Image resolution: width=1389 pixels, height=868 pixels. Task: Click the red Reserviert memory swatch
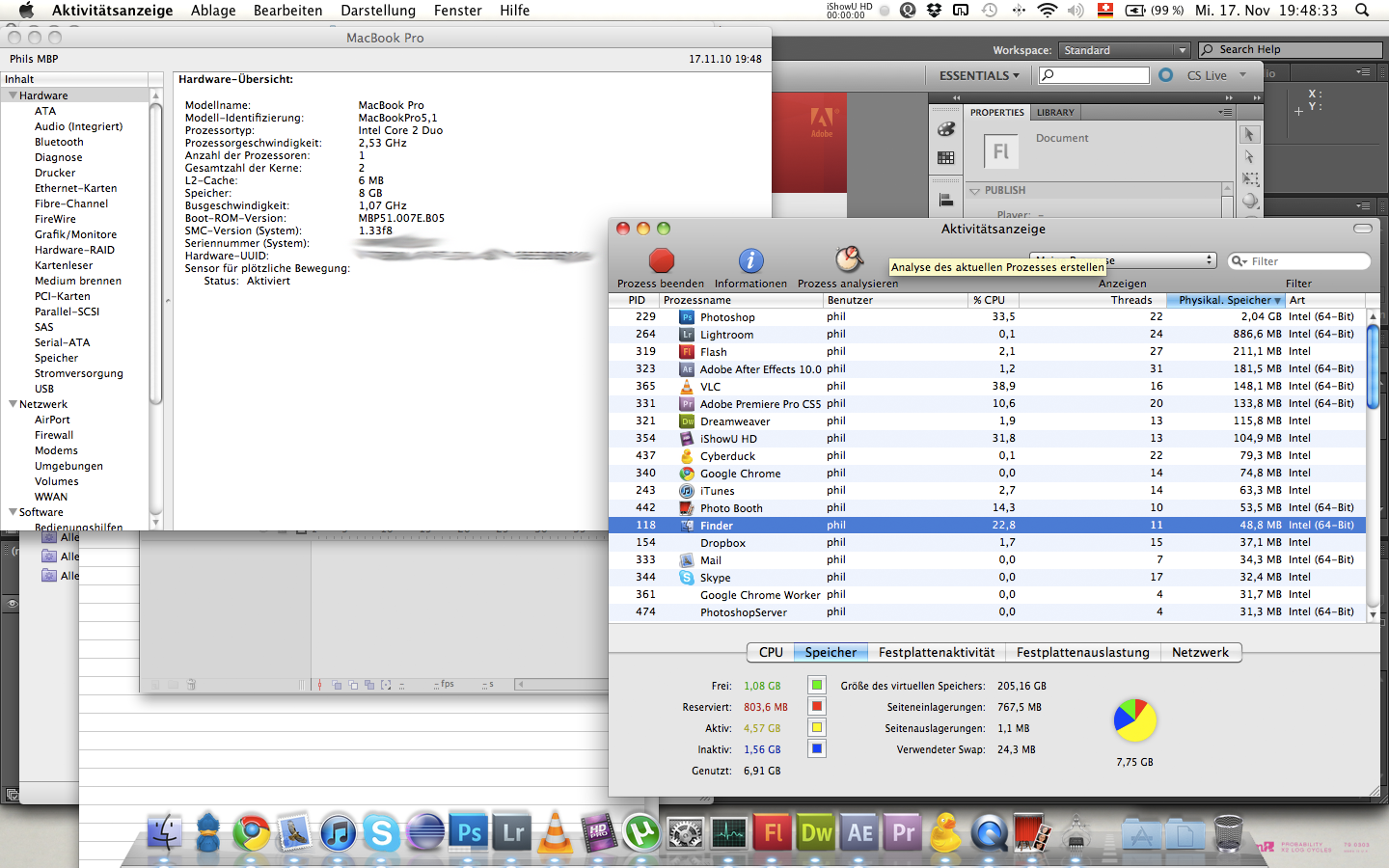(x=817, y=706)
